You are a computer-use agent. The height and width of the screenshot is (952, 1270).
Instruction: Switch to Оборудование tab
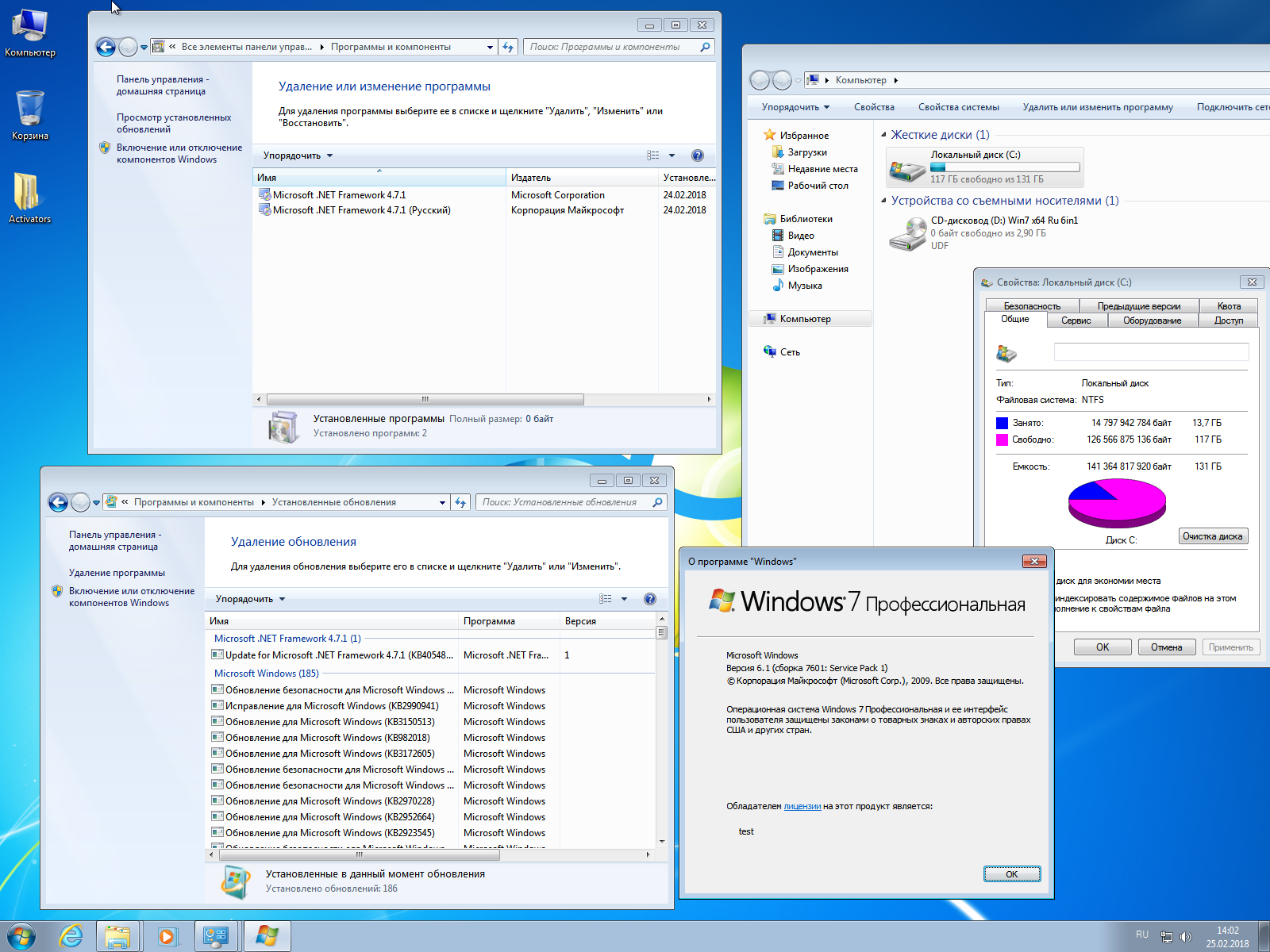tap(1152, 321)
